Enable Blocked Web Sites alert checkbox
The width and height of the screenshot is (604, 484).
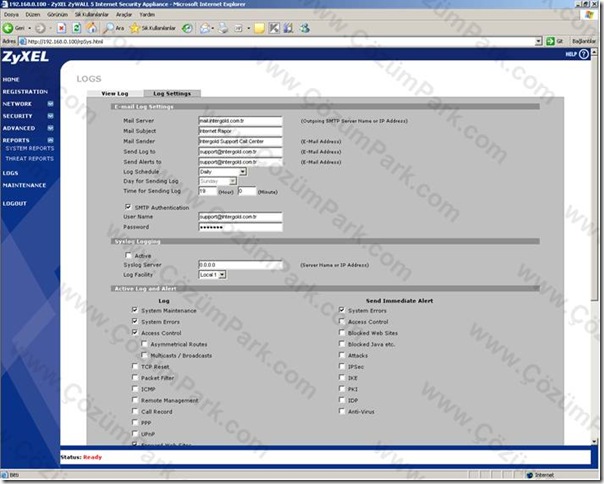(x=342, y=332)
